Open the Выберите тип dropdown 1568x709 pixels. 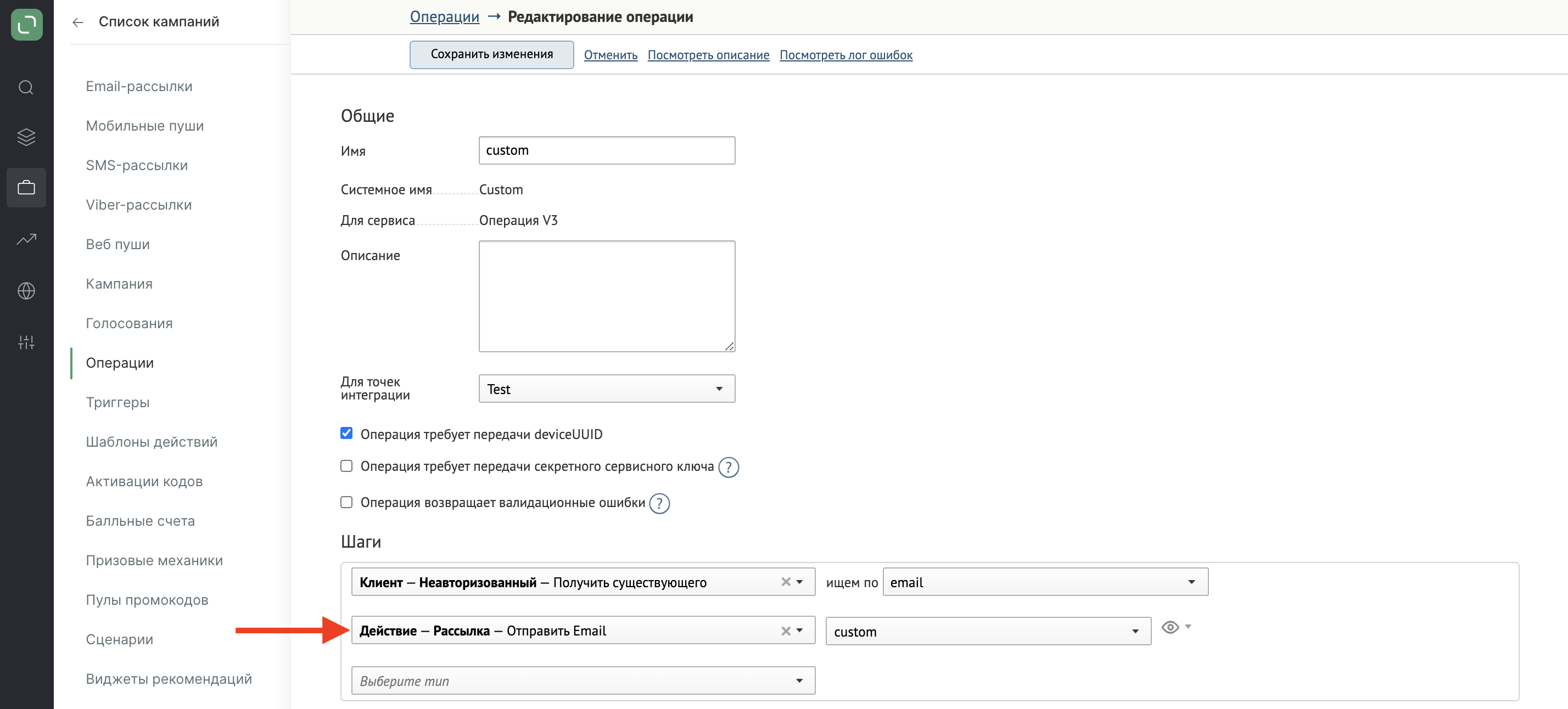pyautogui.click(x=583, y=681)
